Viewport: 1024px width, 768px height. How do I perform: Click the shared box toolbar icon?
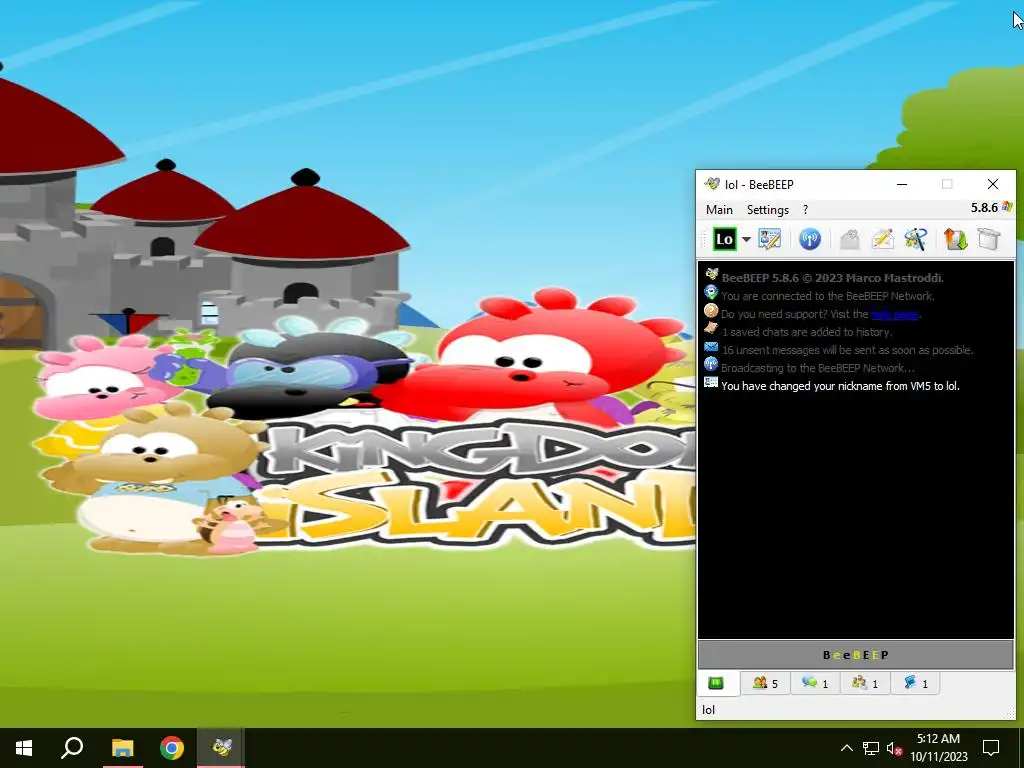click(989, 239)
